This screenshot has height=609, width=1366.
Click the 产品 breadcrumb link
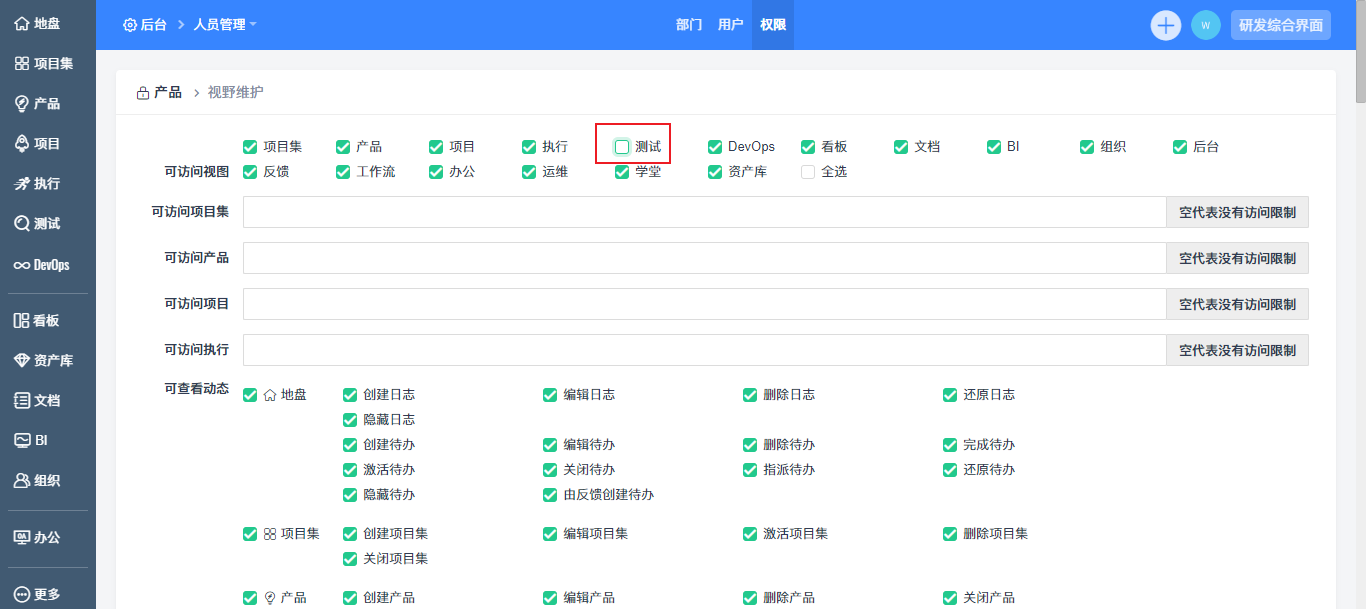(168, 93)
